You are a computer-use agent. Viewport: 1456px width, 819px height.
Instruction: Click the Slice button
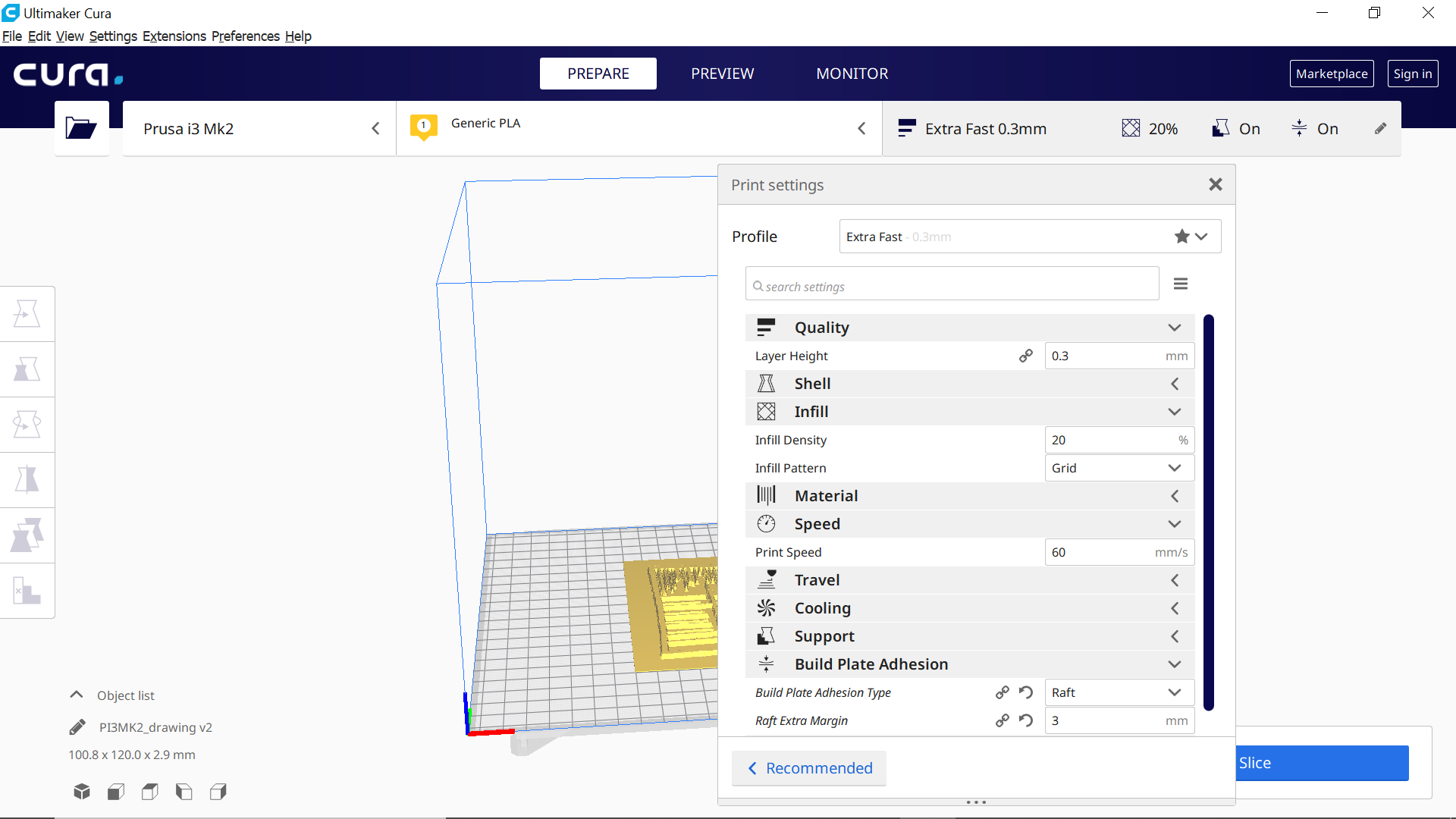pos(1322,763)
